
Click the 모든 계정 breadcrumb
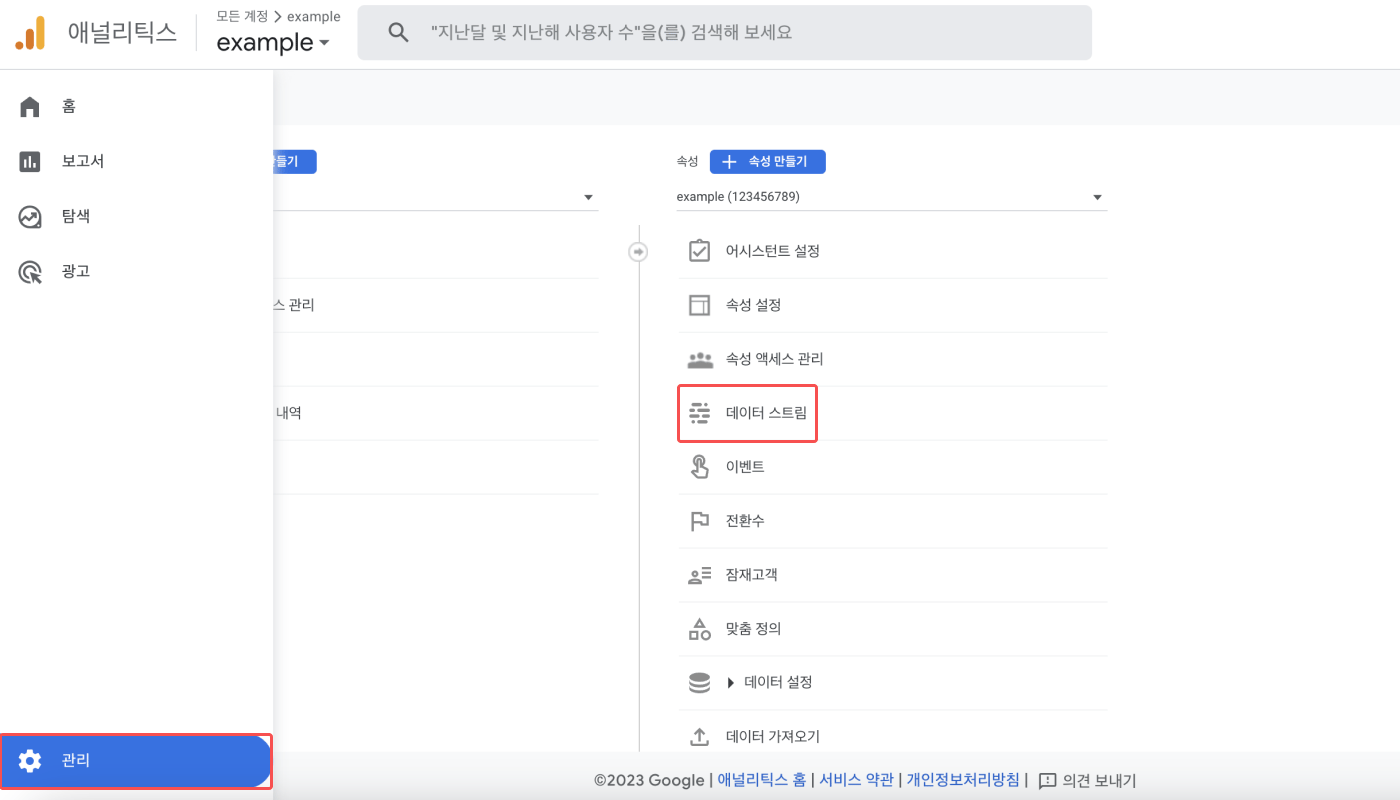point(242,16)
